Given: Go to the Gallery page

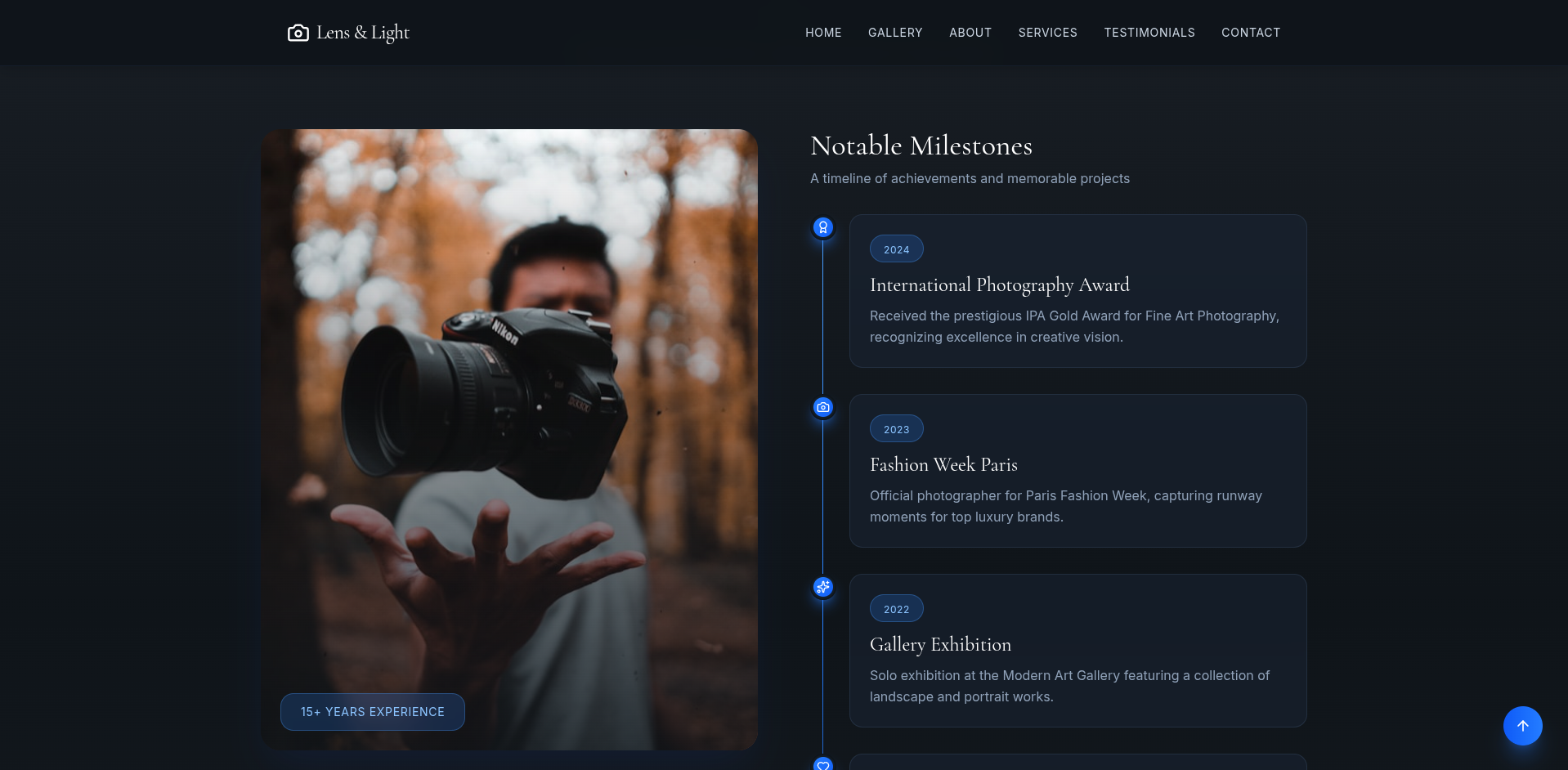Looking at the screenshot, I should 894,33.
